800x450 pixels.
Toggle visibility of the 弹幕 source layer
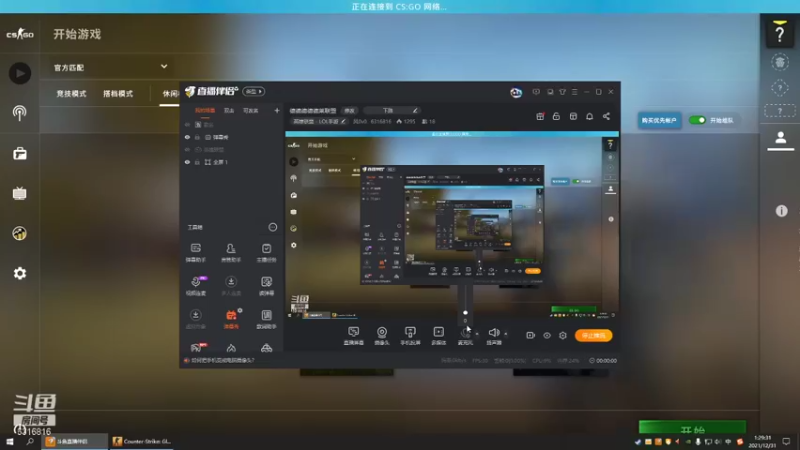click(x=187, y=137)
